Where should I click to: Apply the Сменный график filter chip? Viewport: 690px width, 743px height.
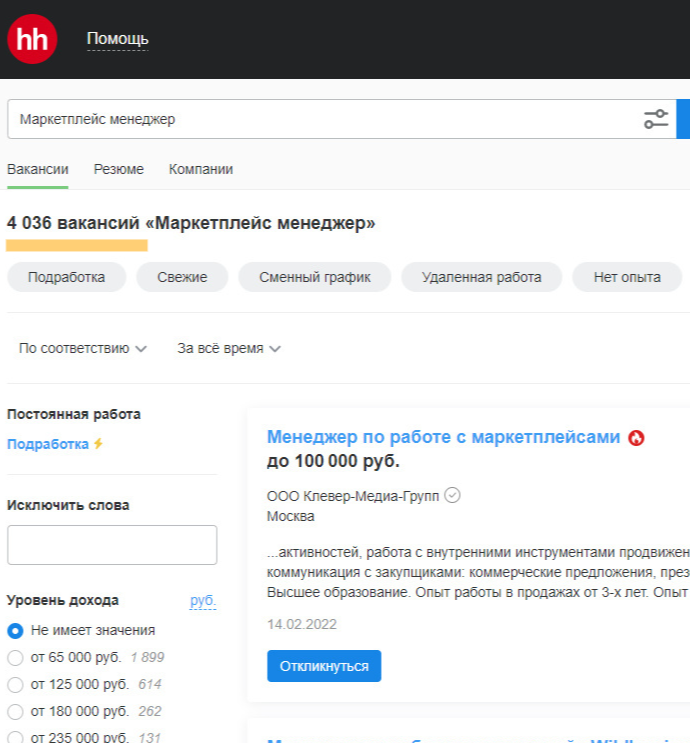315,277
